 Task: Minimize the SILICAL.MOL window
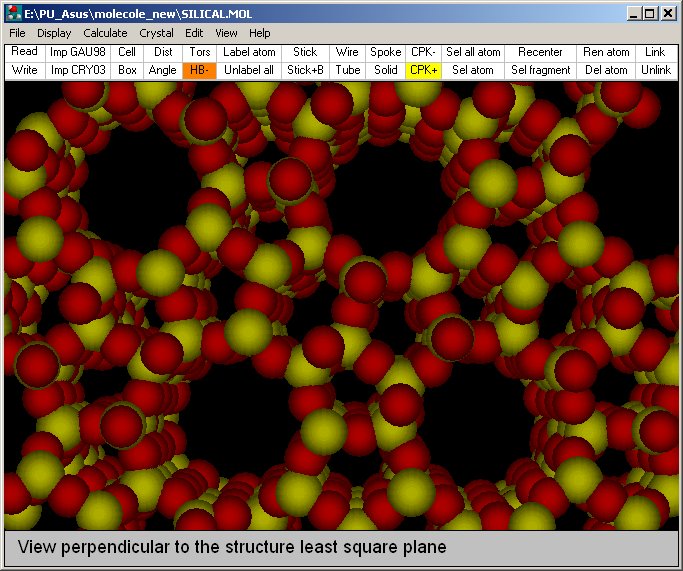point(634,14)
